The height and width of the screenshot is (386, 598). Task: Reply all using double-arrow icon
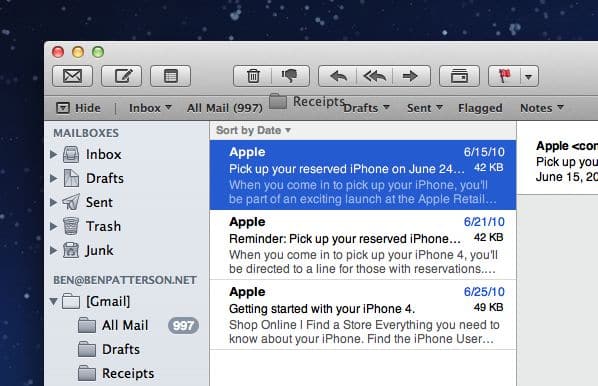click(x=375, y=76)
